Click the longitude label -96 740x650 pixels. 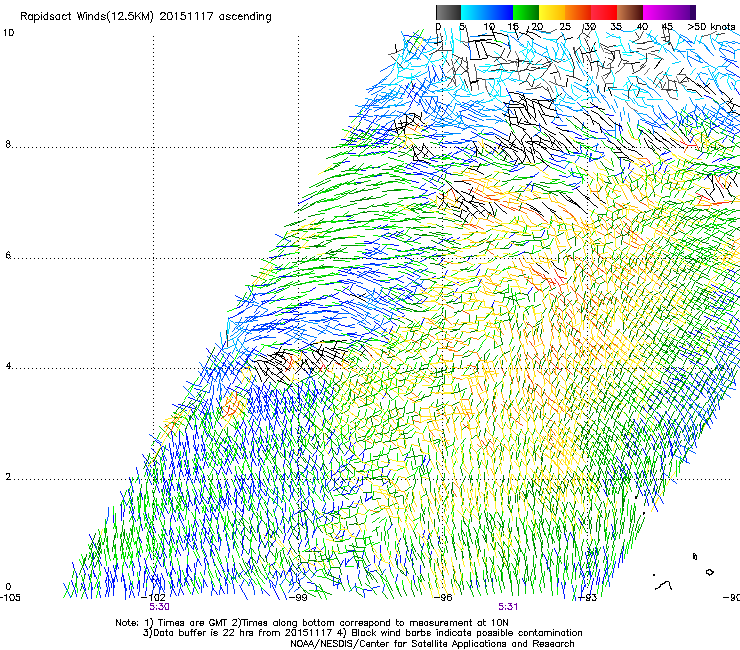tap(443, 597)
